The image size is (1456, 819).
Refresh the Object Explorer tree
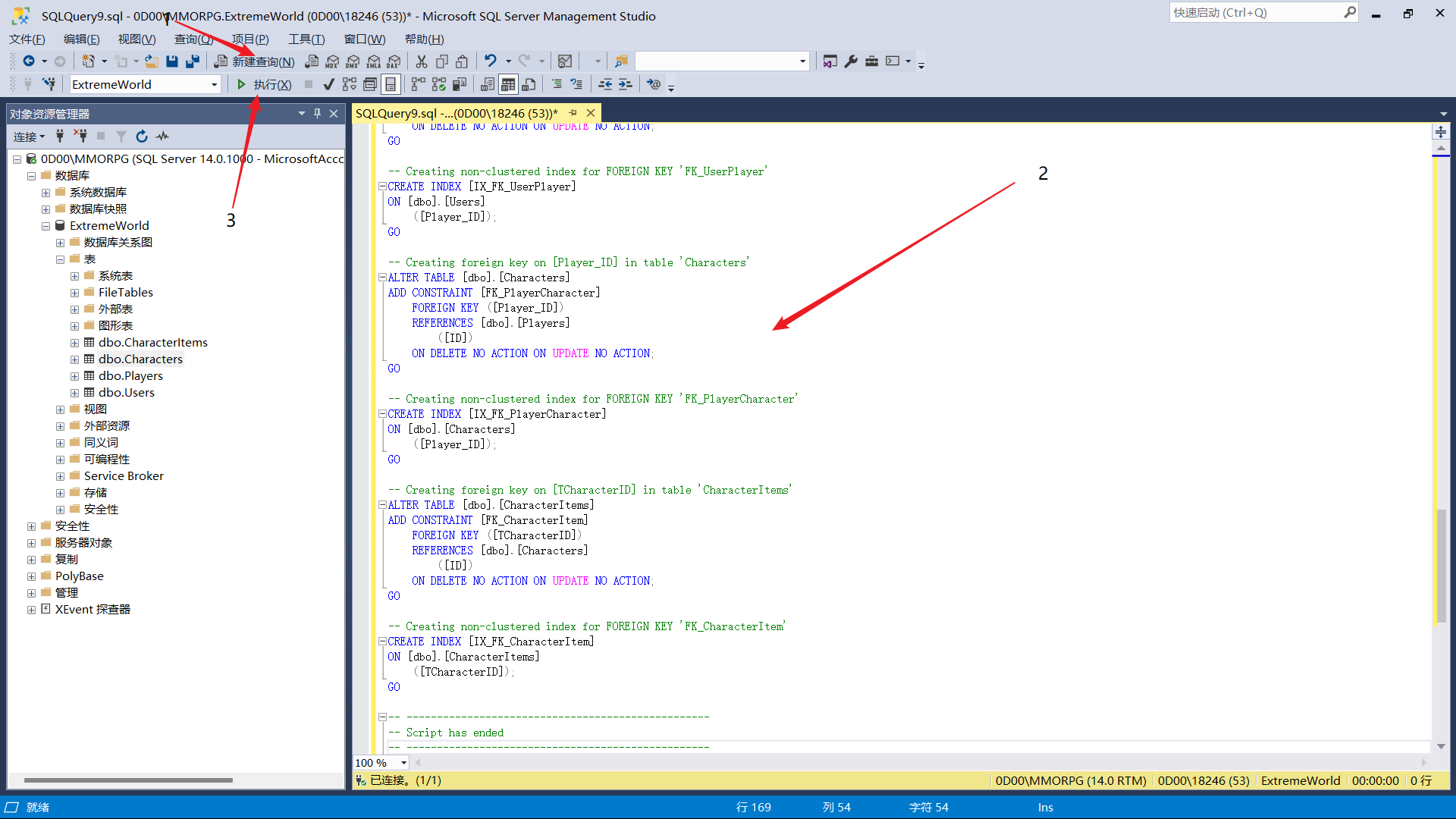142,136
